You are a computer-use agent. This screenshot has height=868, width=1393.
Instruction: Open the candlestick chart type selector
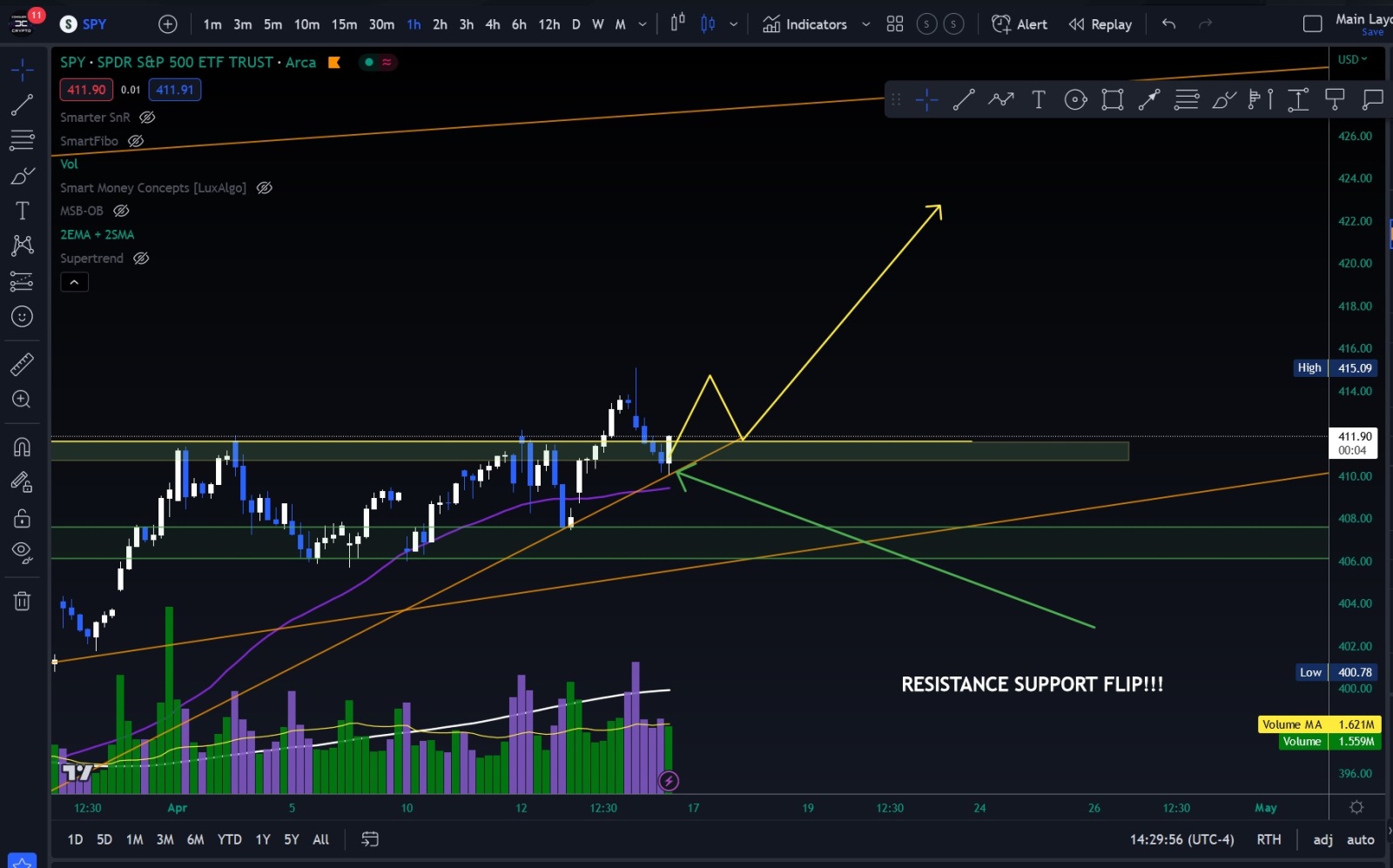pos(708,24)
